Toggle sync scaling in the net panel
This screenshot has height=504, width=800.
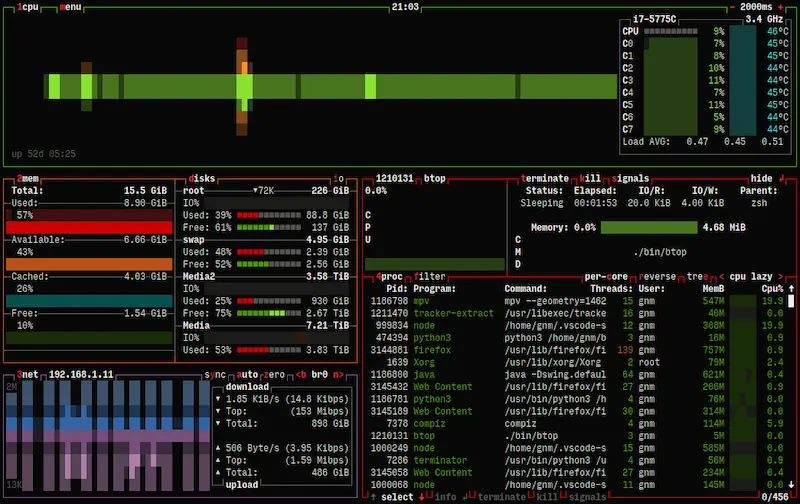pyautogui.click(x=215, y=374)
